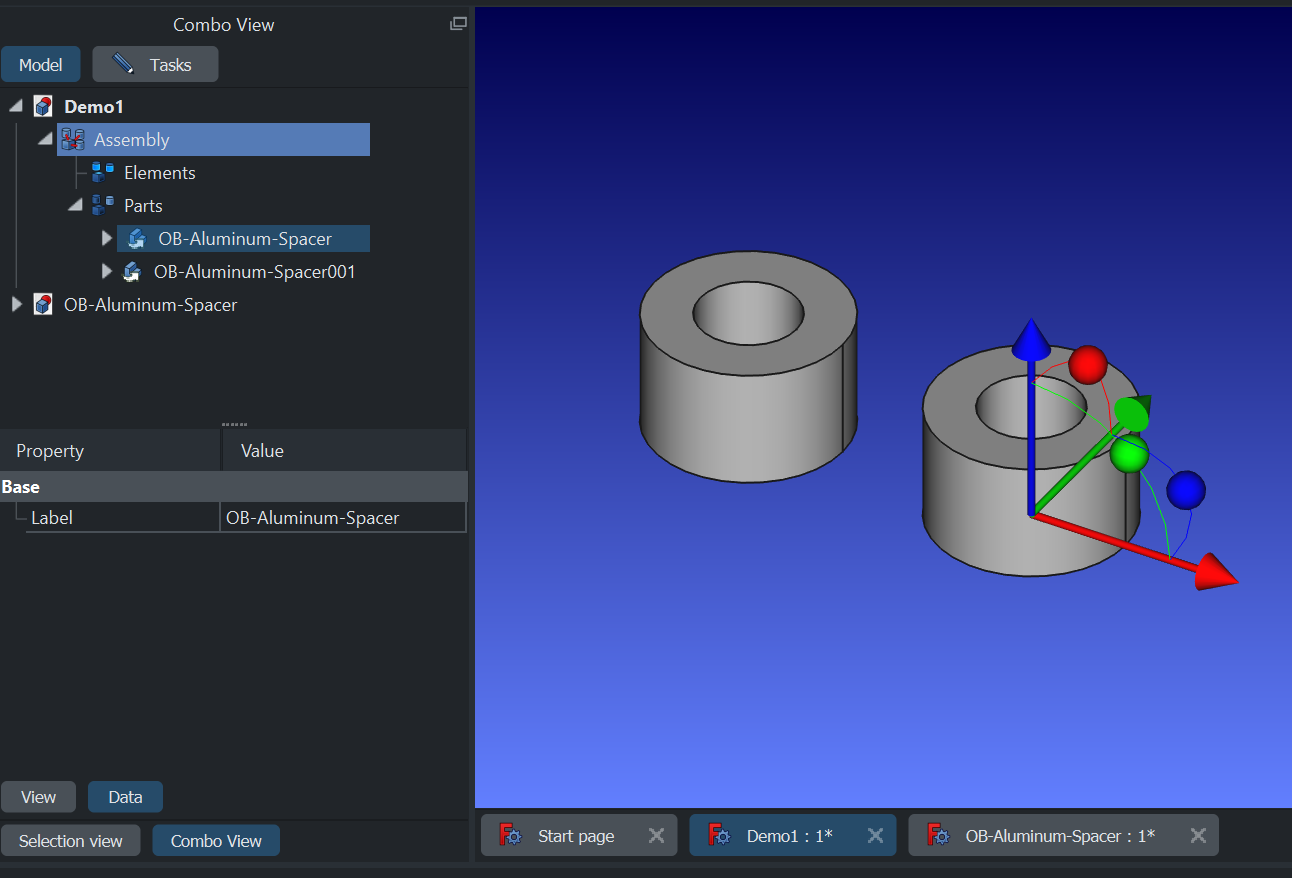
Task: Expand the bottom OB-Aluminum-Spacer document node
Action: (x=16, y=304)
